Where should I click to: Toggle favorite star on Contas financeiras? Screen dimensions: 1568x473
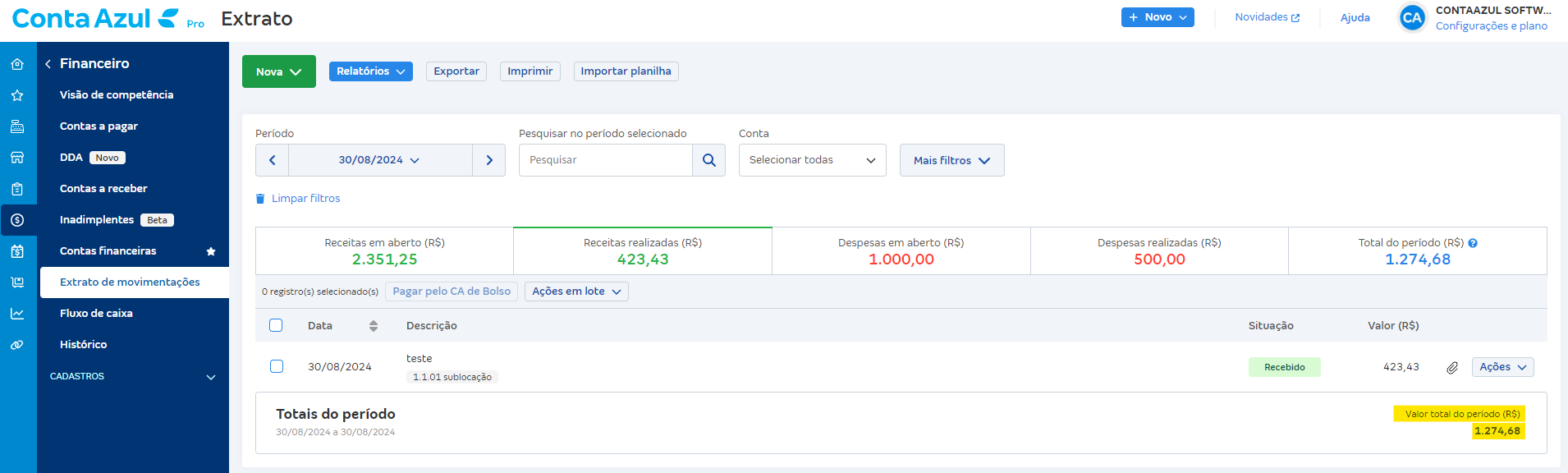[211, 251]
